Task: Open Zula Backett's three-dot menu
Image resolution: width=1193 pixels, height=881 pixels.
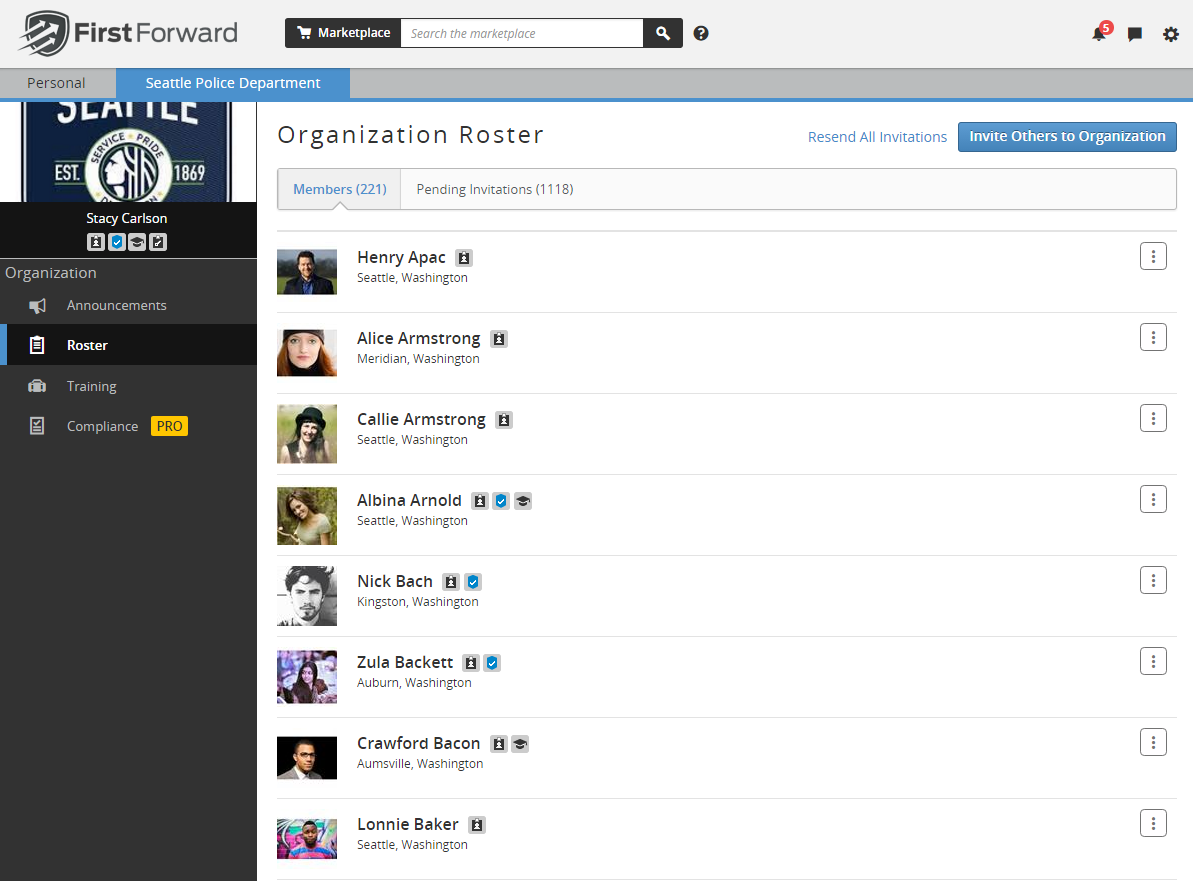Action: tap(1153, 661)
